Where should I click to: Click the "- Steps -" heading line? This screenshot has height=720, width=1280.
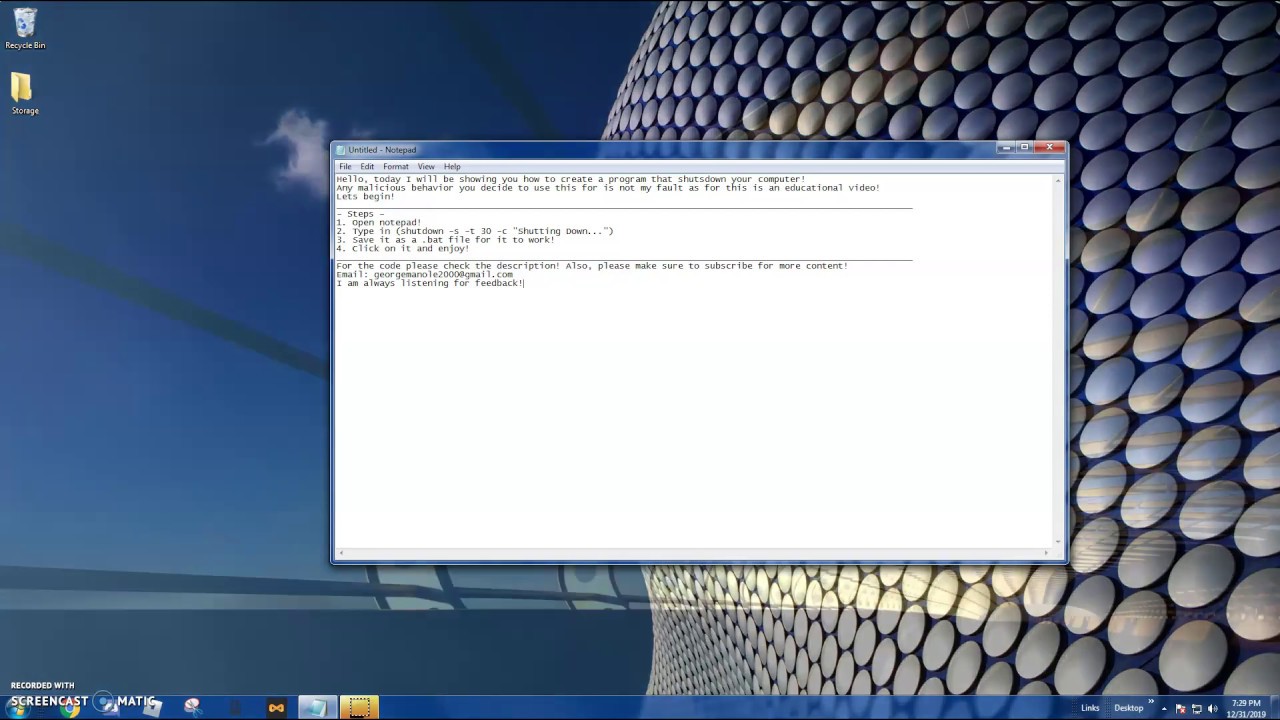pos(360,214)
